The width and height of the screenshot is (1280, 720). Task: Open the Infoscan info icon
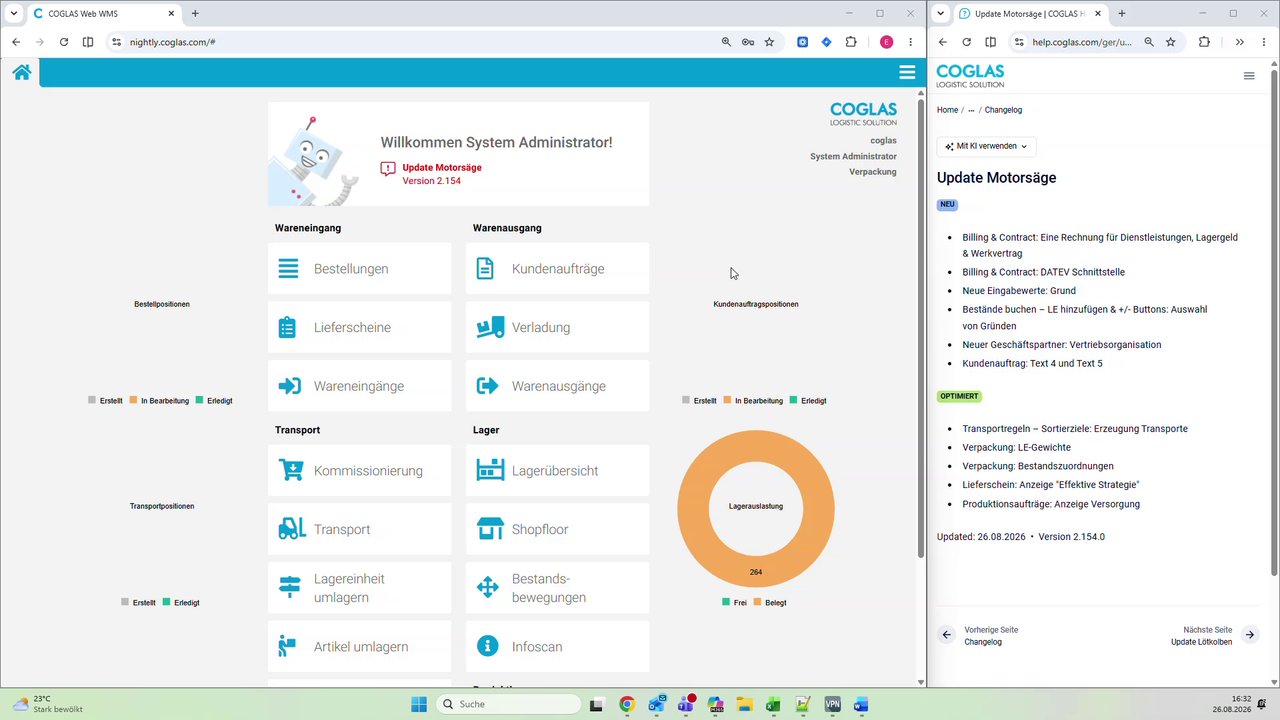click(x=488, y=646)
